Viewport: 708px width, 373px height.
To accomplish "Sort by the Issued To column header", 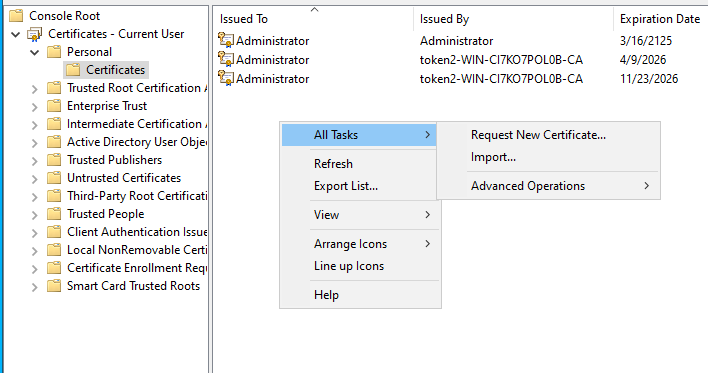I will tap(313, 19).
